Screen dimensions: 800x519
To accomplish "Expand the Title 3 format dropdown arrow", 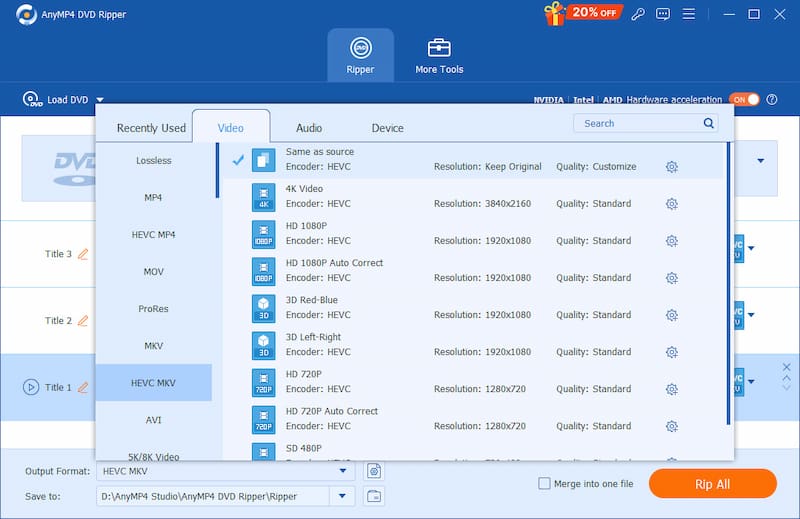I will click(751, 249).
